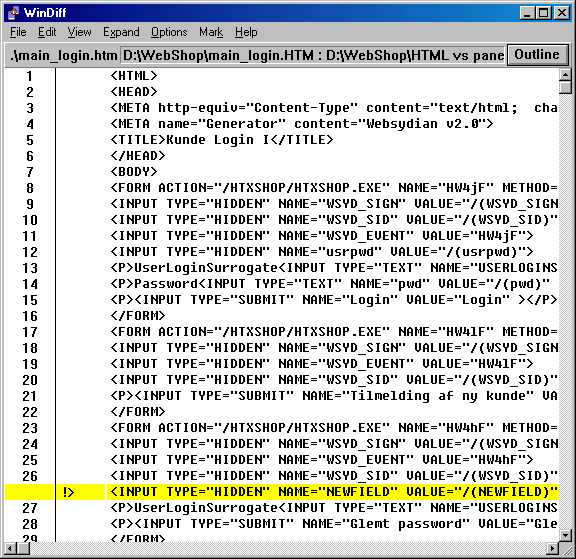The width and height of the screenshot is (576, 559).
Task: Select the FORM line with NAME HW4jF
Action: click(x=334, y=188)
